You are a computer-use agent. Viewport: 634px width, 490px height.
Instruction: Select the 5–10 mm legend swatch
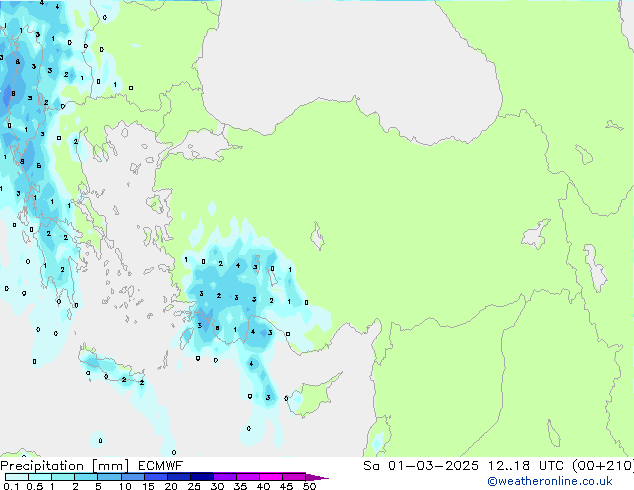(x=109, y=477)
